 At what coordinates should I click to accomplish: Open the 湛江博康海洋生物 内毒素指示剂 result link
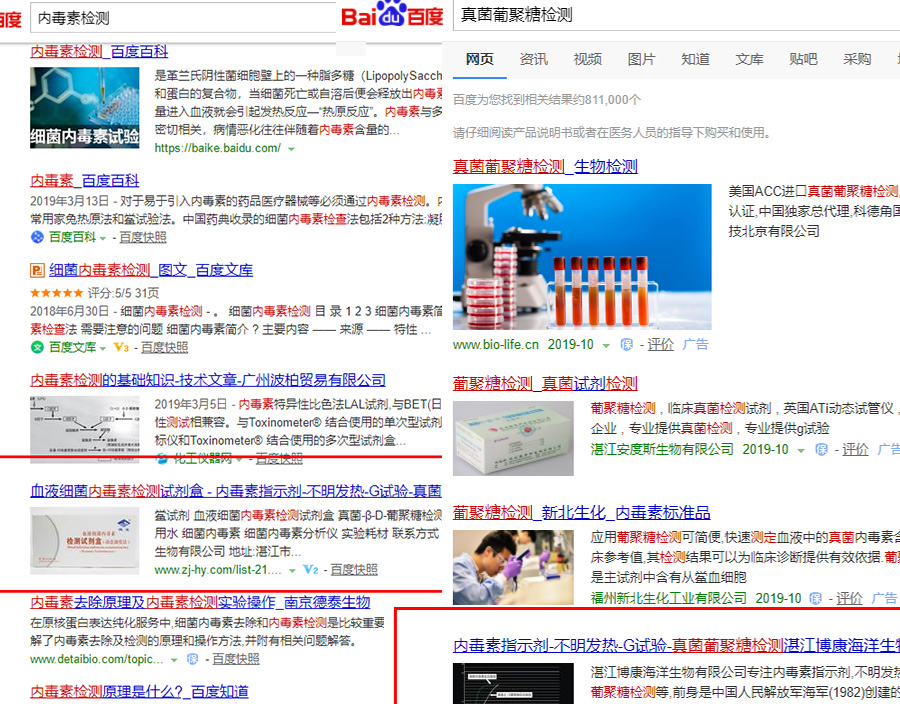676,646
